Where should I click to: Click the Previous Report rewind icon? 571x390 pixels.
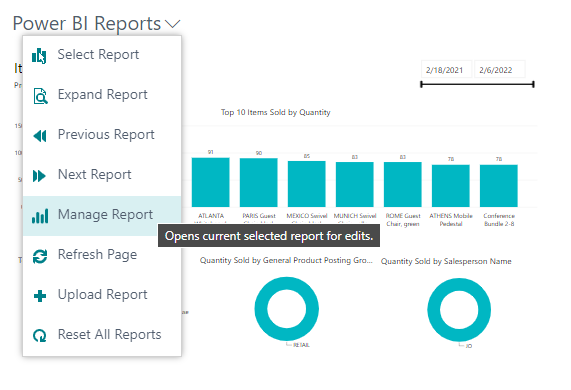pos(40,136)
